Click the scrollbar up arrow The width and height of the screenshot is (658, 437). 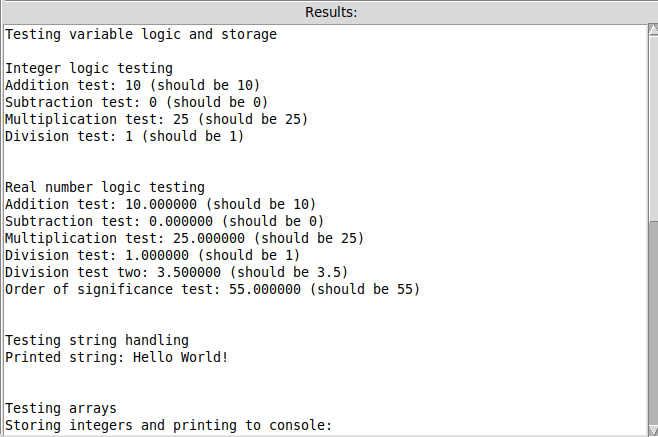651,32
